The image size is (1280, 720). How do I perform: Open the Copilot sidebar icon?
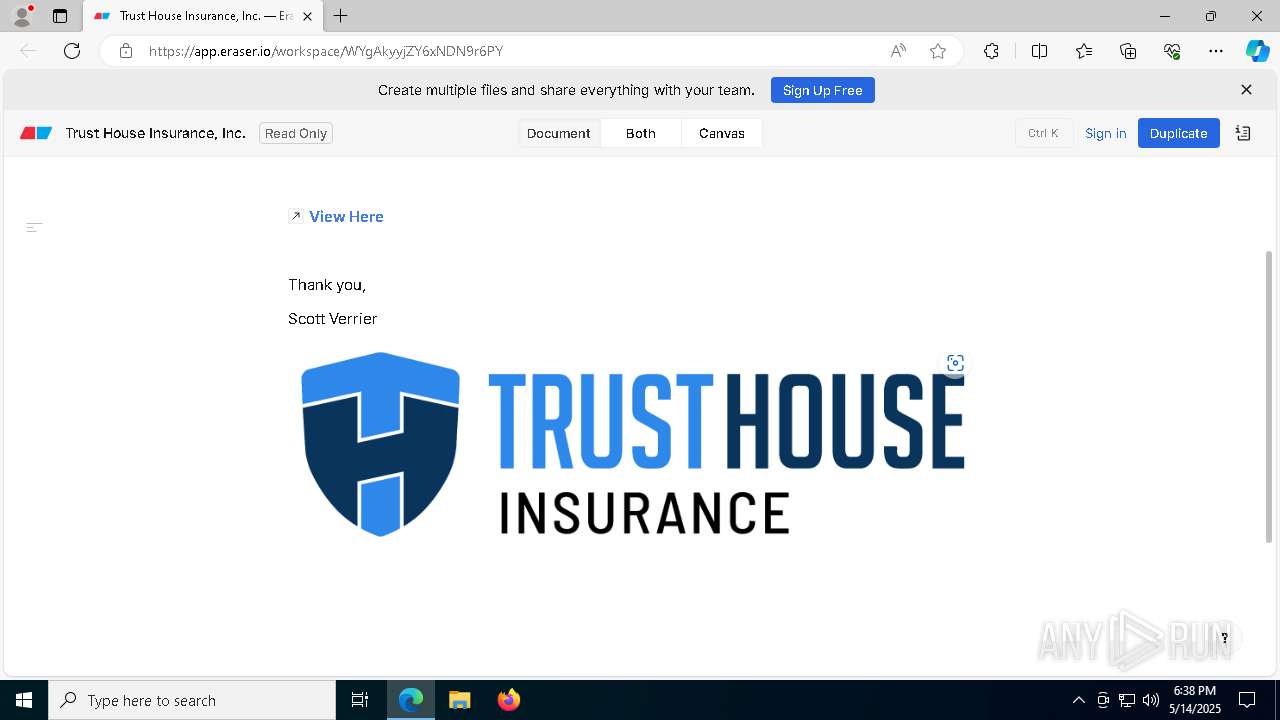tap(1257, 51)
